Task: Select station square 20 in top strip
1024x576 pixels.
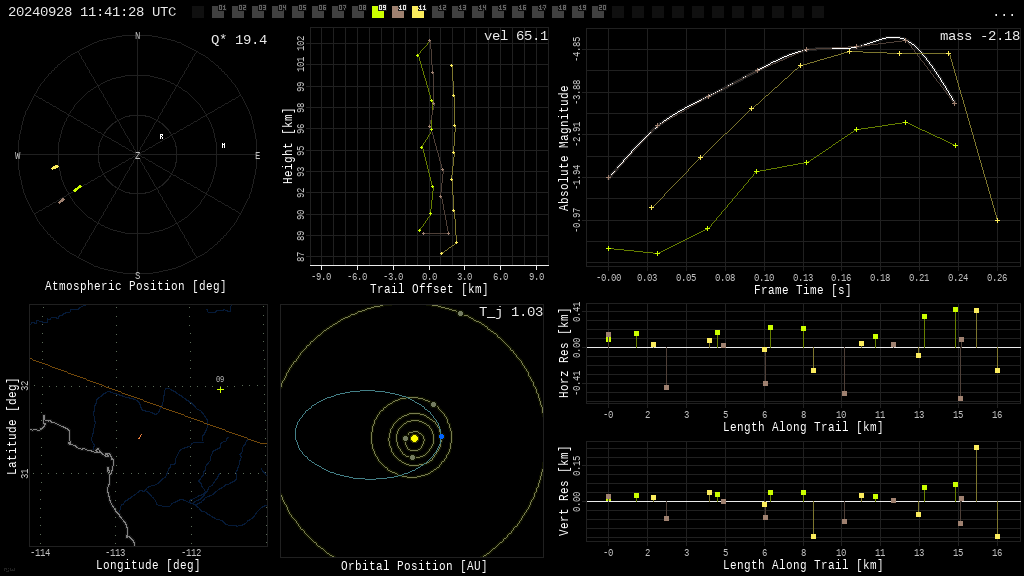Action: point(598,12)
